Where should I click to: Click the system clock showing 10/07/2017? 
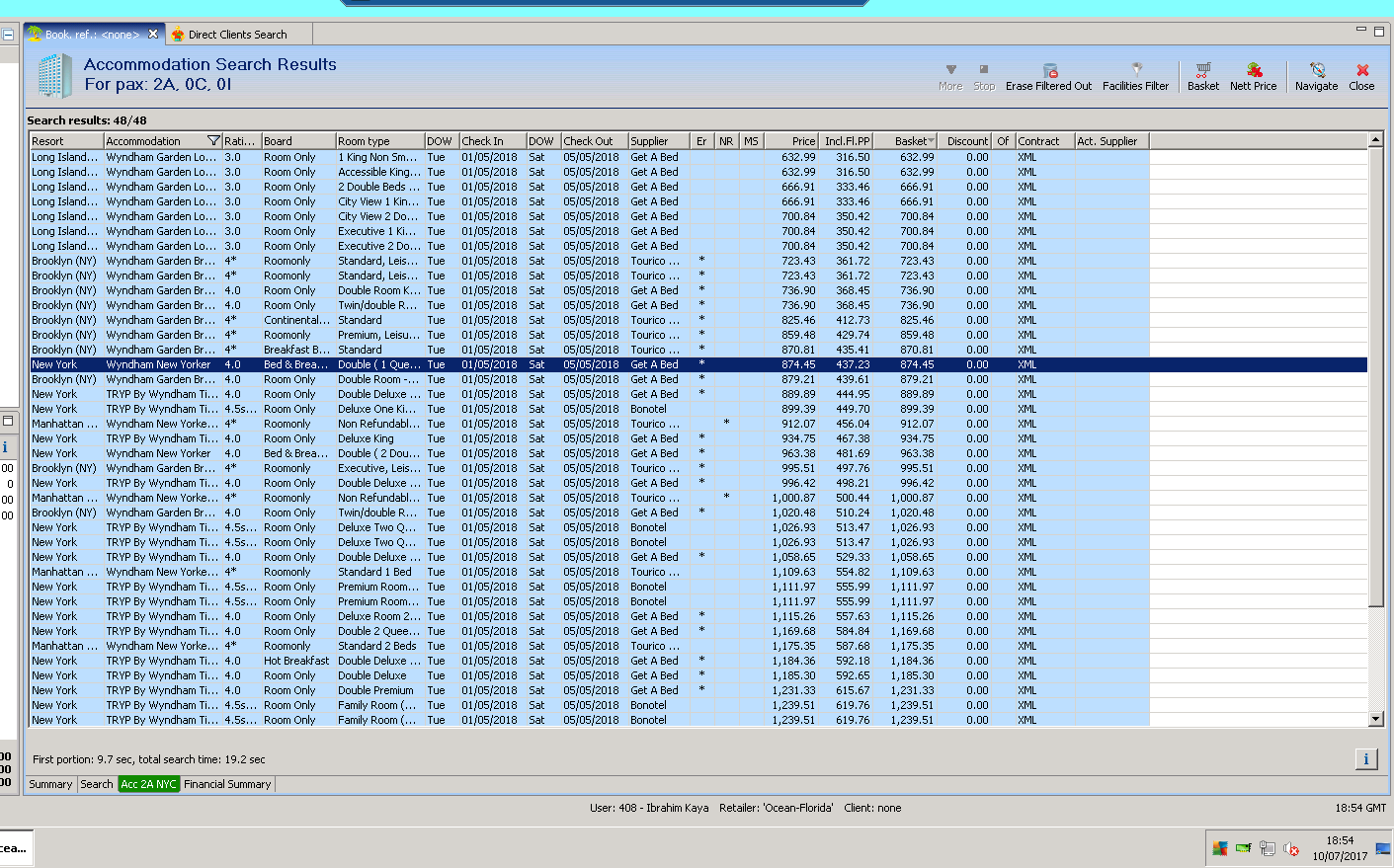point(1340,848)
